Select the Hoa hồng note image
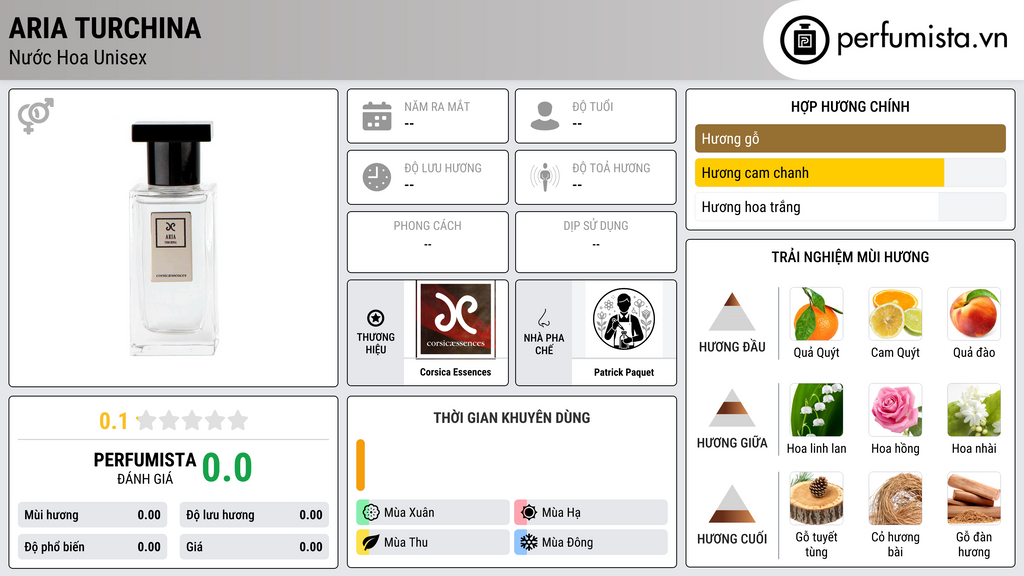1024x576 pixels. (x=895, y=409)
